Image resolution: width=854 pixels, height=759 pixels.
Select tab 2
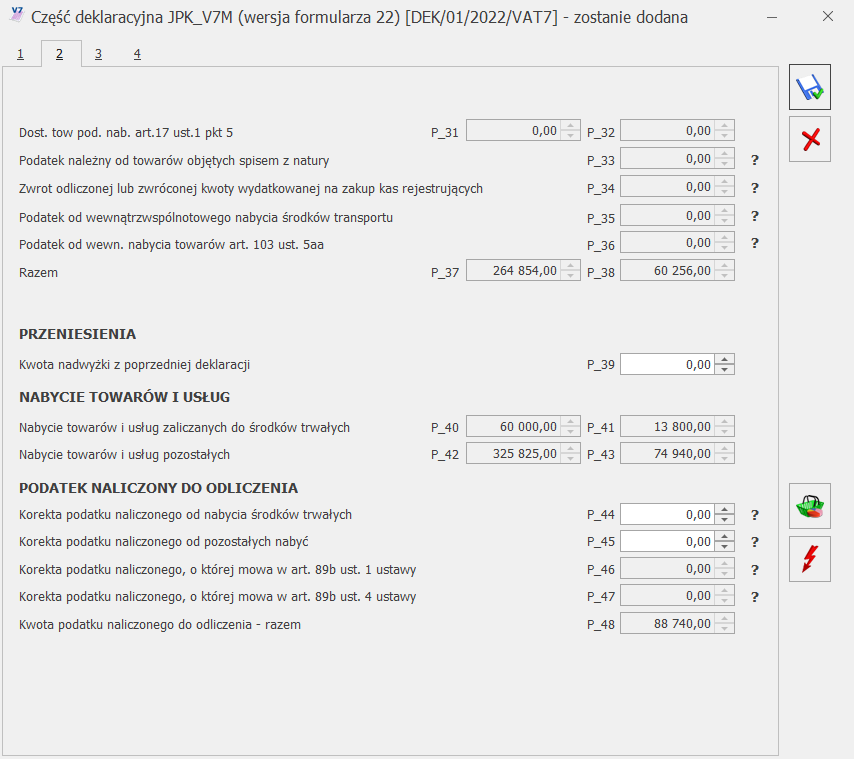point(59,54)
